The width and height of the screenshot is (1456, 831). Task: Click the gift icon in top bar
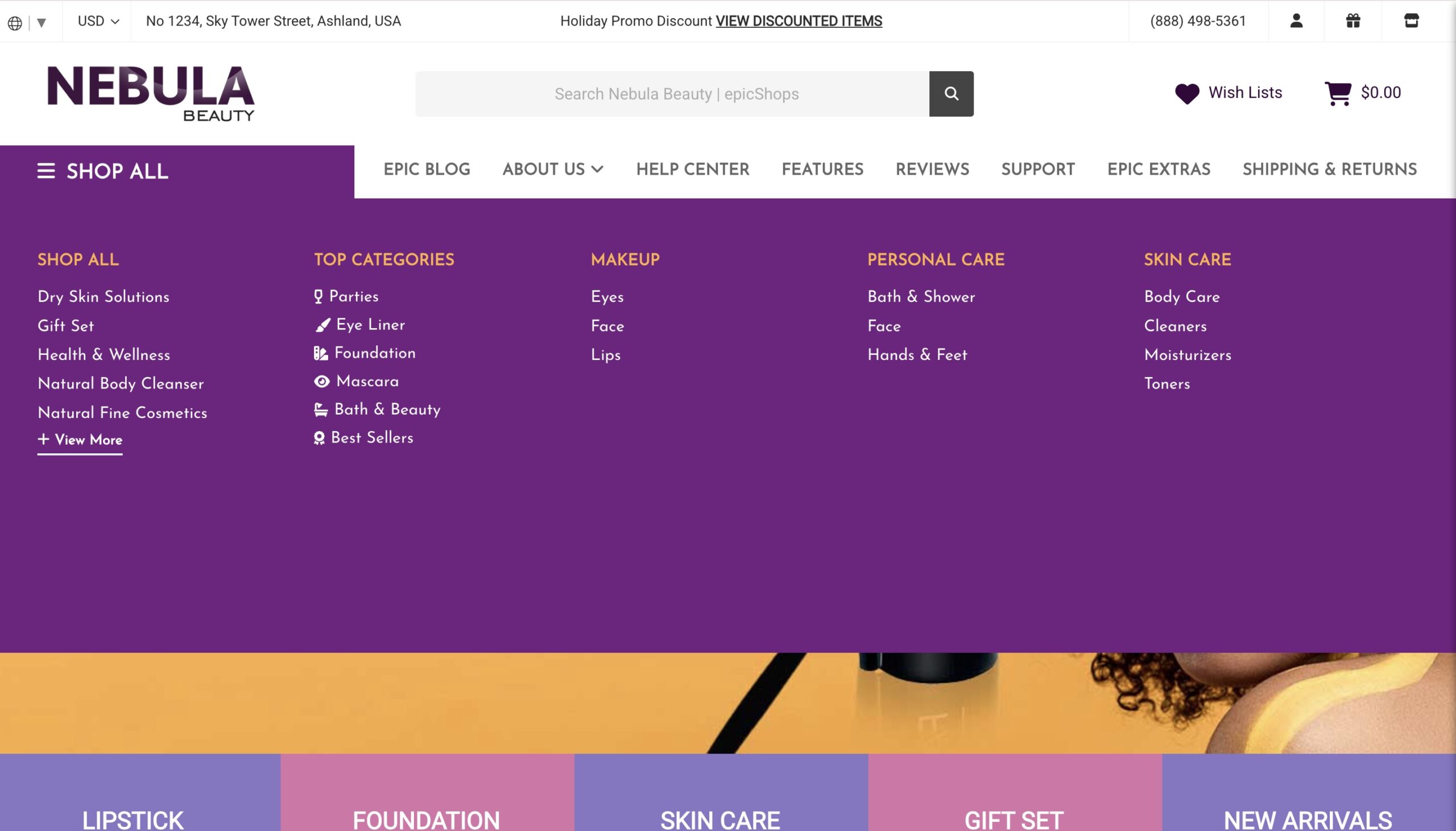[x=1352, y=21]
